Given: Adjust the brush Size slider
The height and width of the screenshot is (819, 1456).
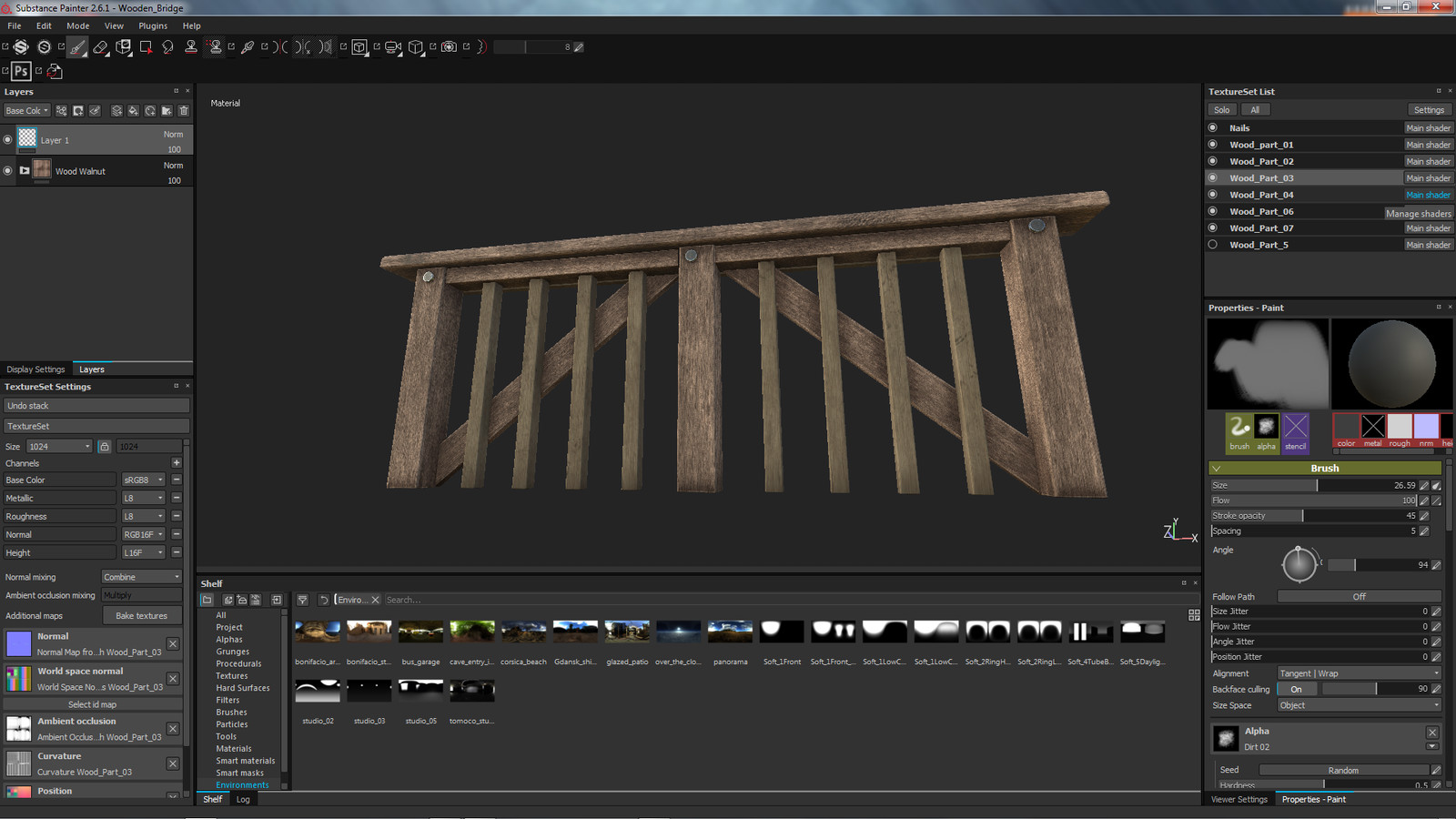Looking at the screenshot, I should [x=1314, y=485].
